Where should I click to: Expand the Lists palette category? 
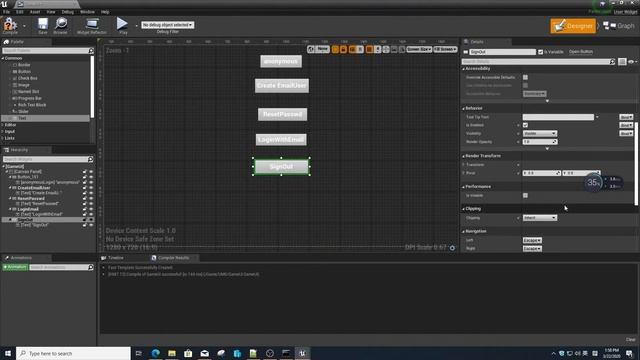coord(3,138)
